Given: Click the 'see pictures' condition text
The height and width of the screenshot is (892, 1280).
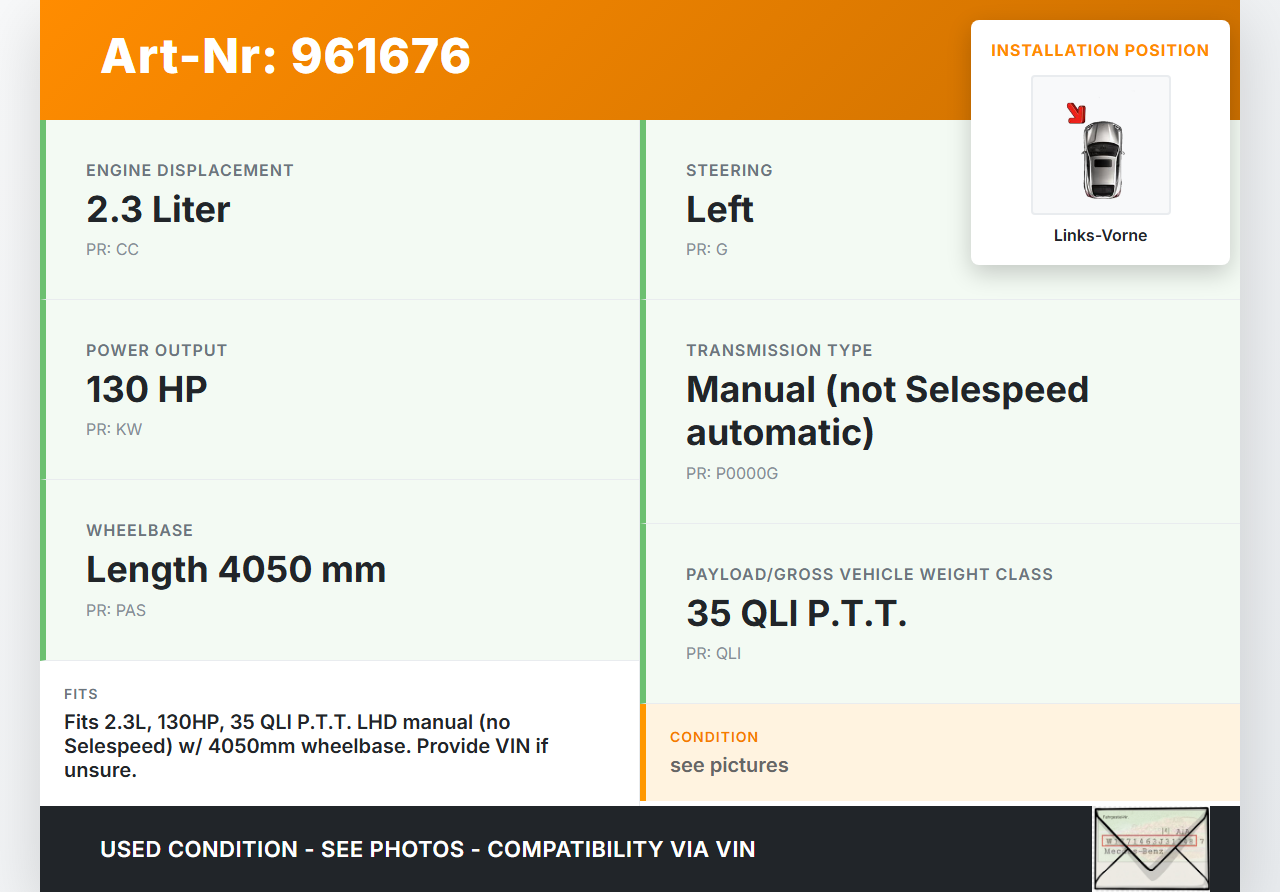Looking at the screenshot, I should coord(729,766).
